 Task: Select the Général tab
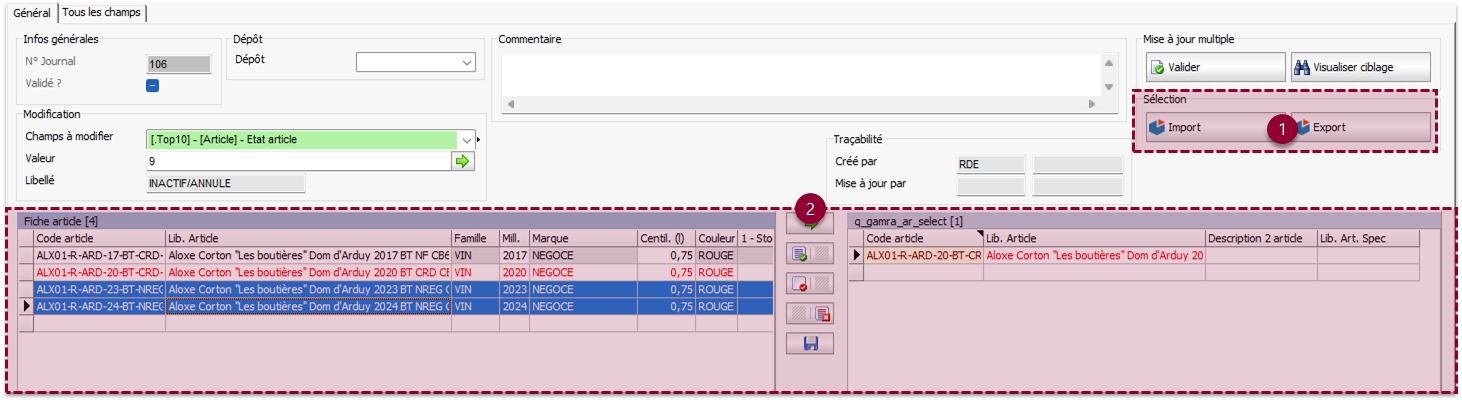tap(32, 12)
